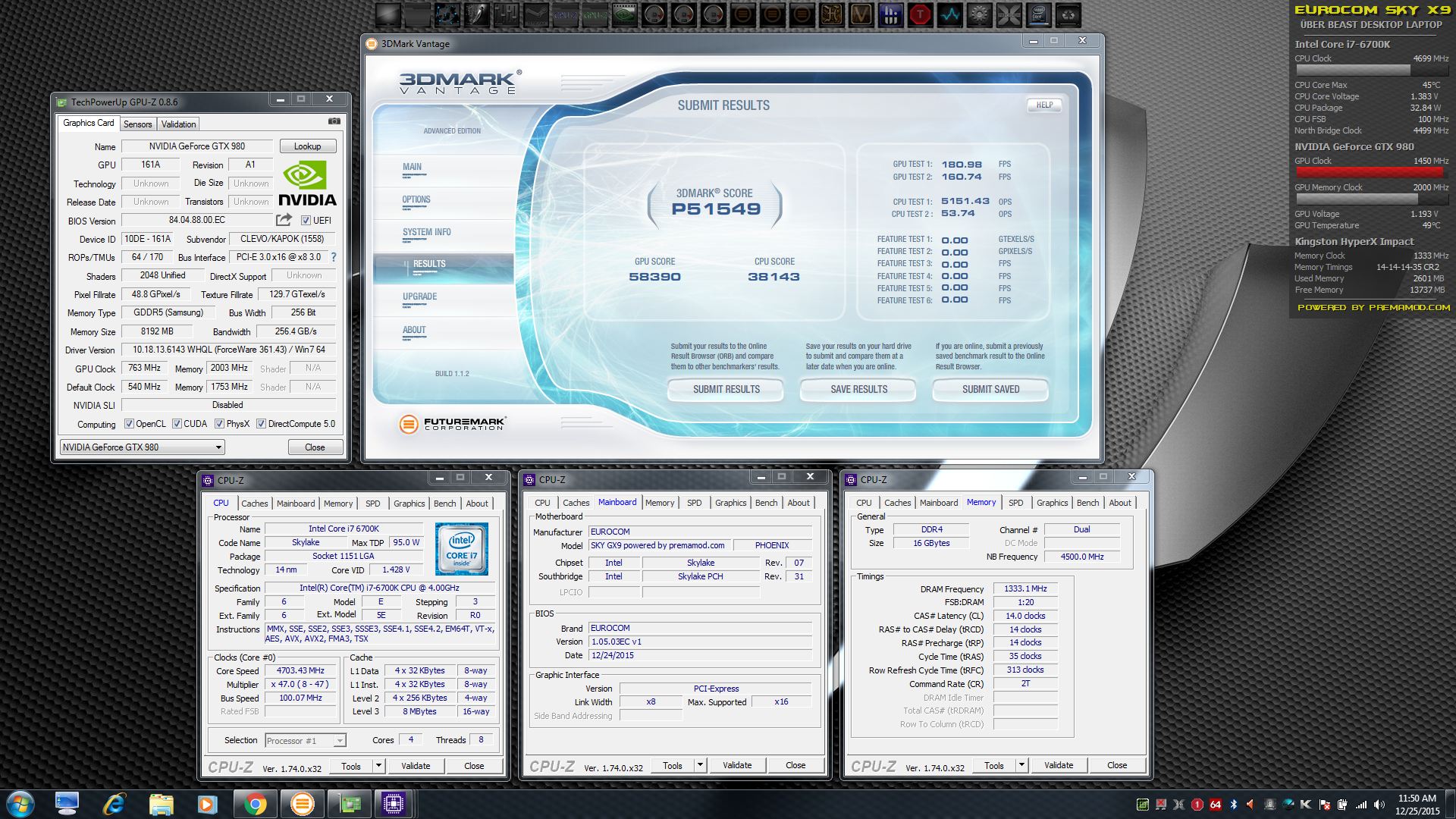Open Windows Explorer folder in taskbar
1456x819 pixels.
(x=161, y=804)
